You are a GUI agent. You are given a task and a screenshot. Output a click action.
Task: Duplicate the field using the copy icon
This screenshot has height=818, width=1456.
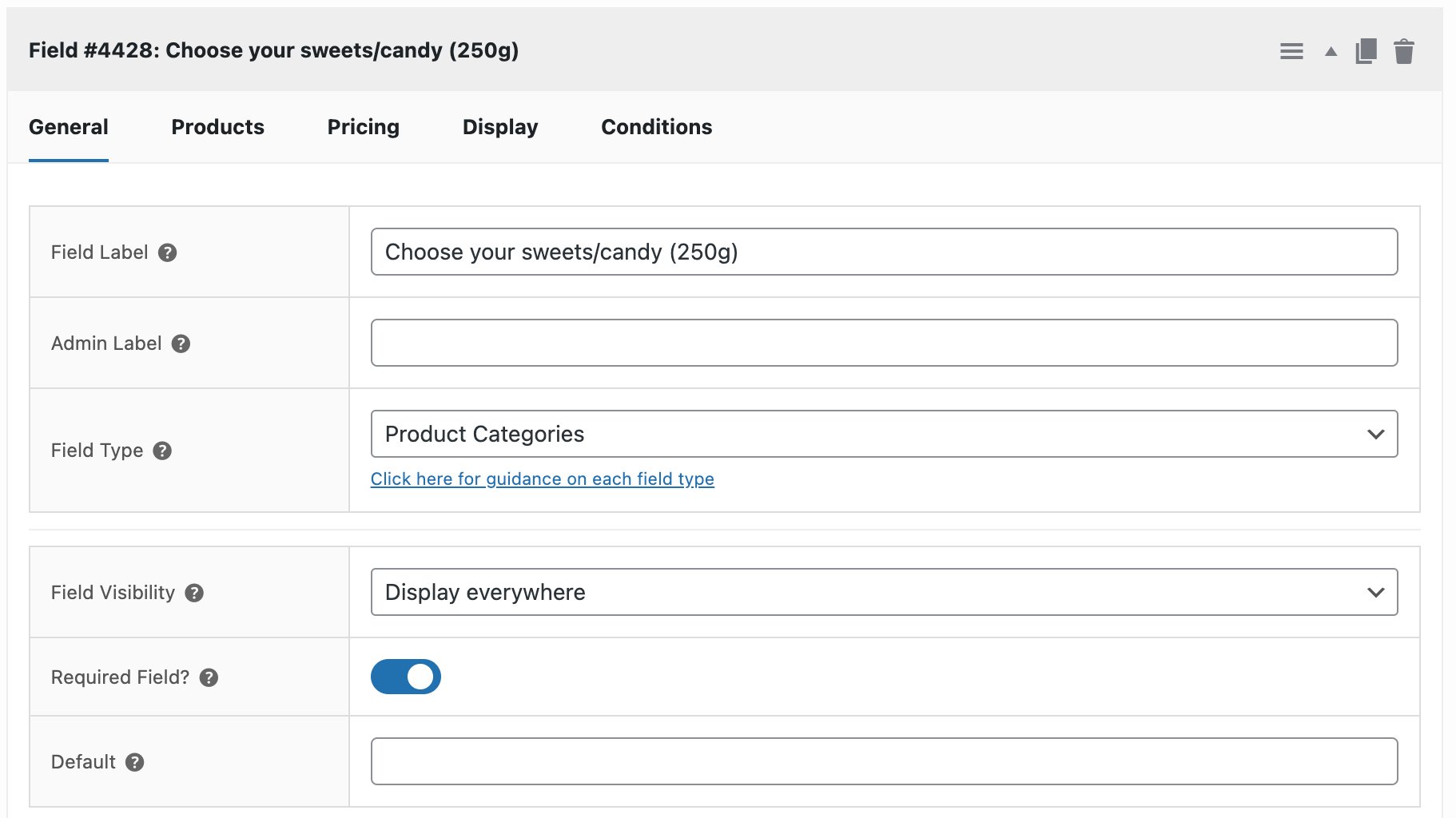point(1366,50)
